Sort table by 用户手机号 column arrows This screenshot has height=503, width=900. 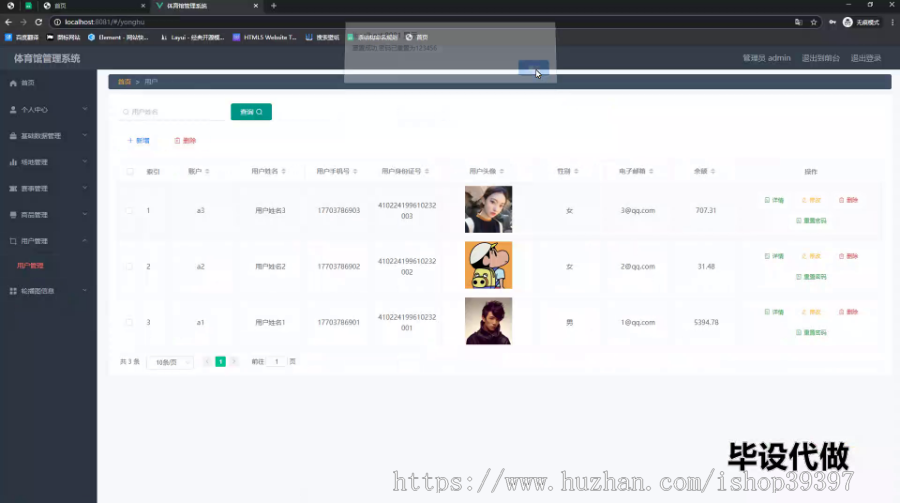pyautogui.click(x=355, y=171)
